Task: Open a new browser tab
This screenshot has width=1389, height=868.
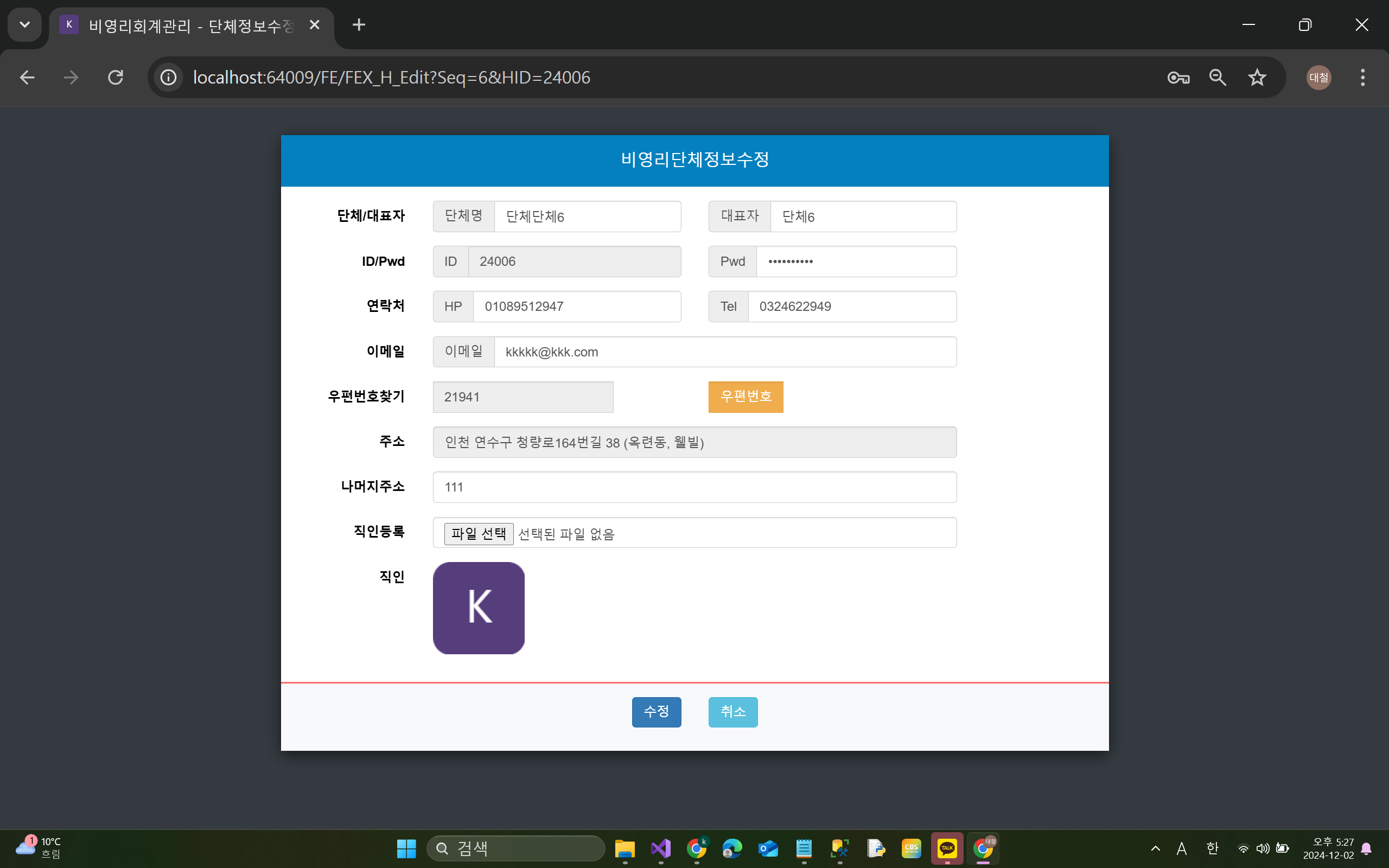Action: (359, 25)
